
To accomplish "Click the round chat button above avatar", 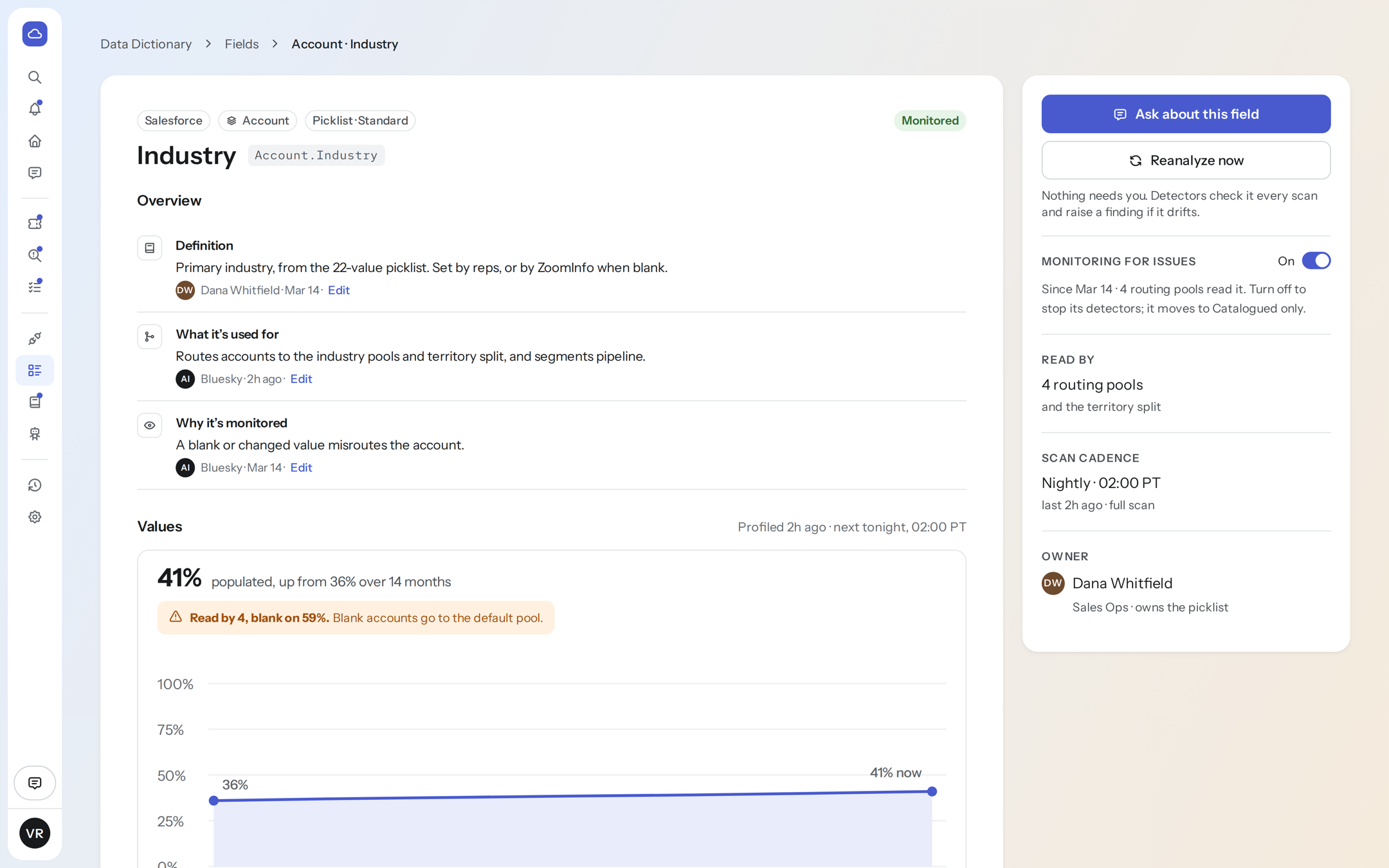I will coord(35,782).
